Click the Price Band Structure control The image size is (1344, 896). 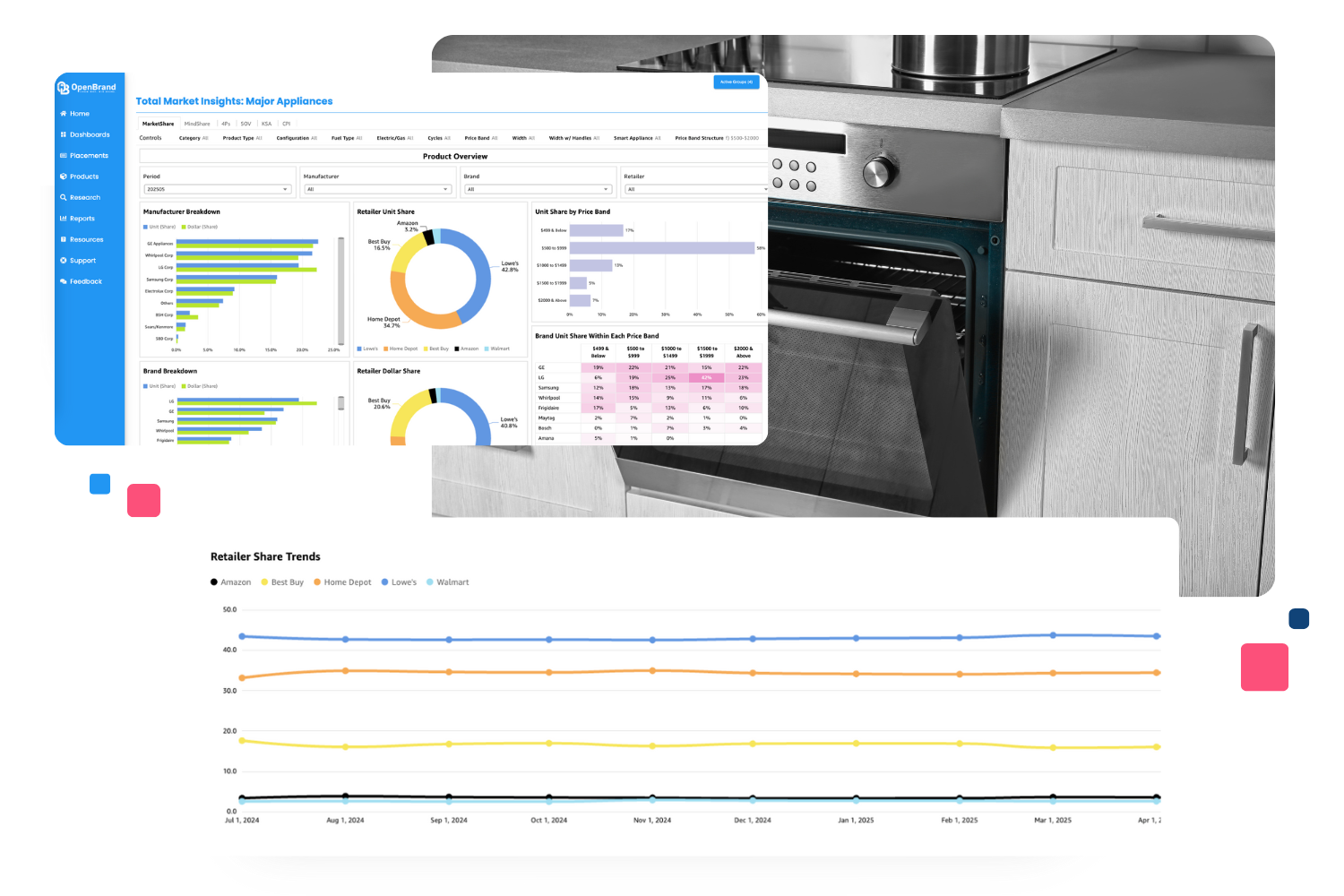[x=716, y=138]
